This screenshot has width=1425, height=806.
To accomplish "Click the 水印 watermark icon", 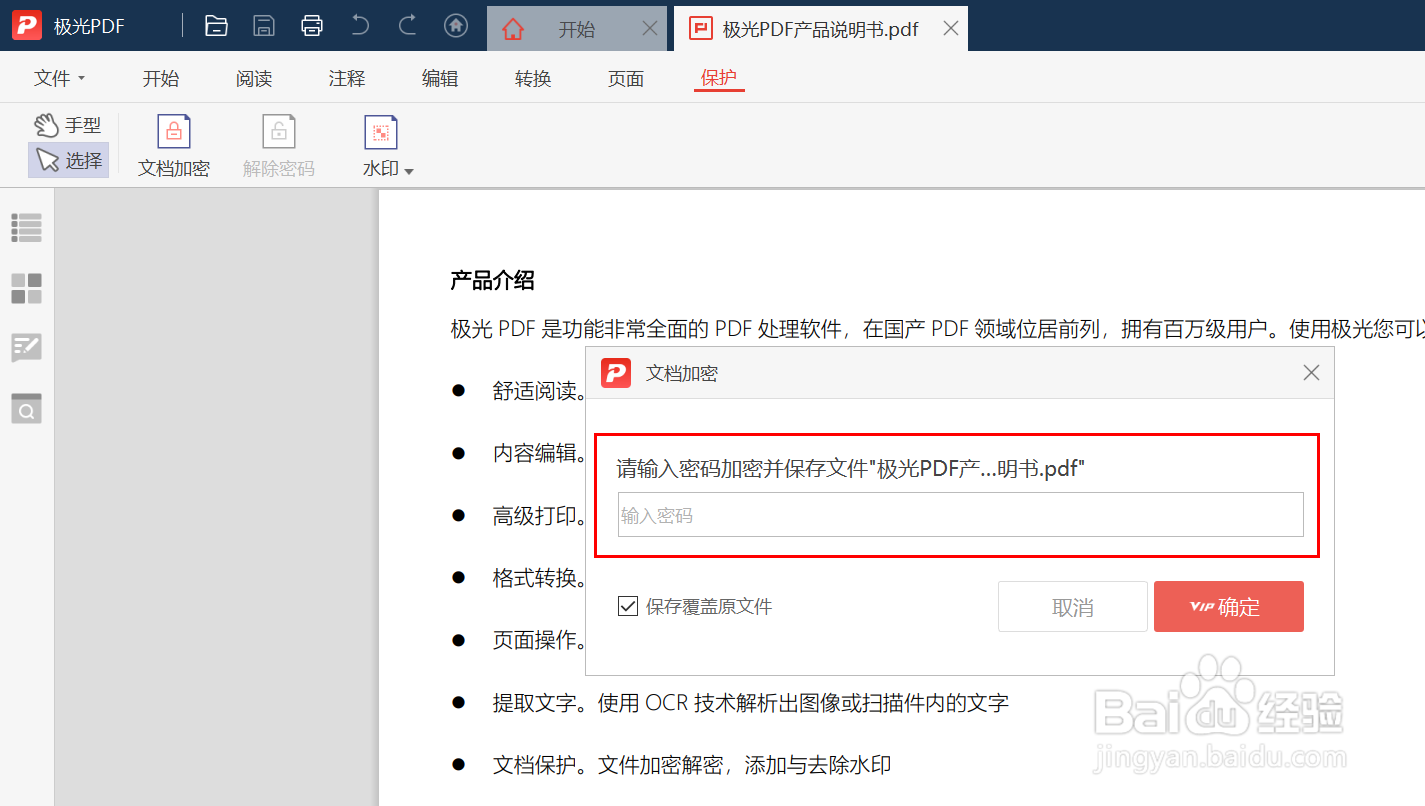I will click(381, 132).
